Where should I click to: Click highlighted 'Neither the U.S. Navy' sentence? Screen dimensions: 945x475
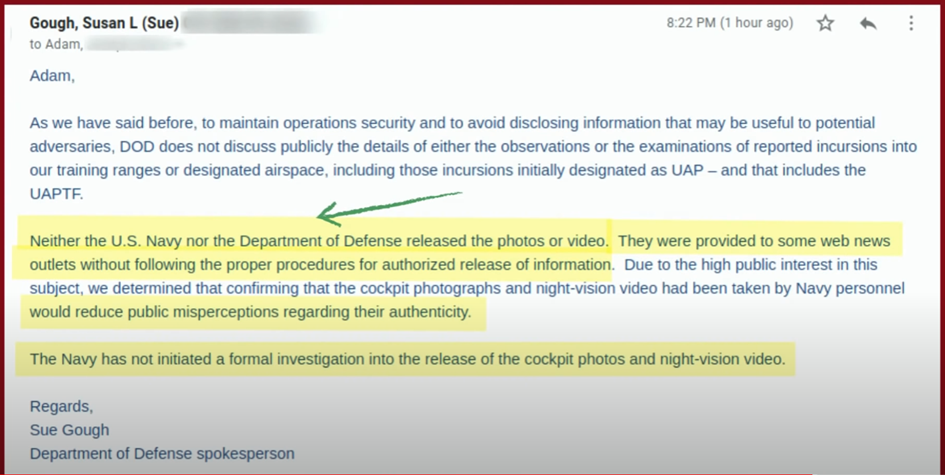(x=319, y=241)
